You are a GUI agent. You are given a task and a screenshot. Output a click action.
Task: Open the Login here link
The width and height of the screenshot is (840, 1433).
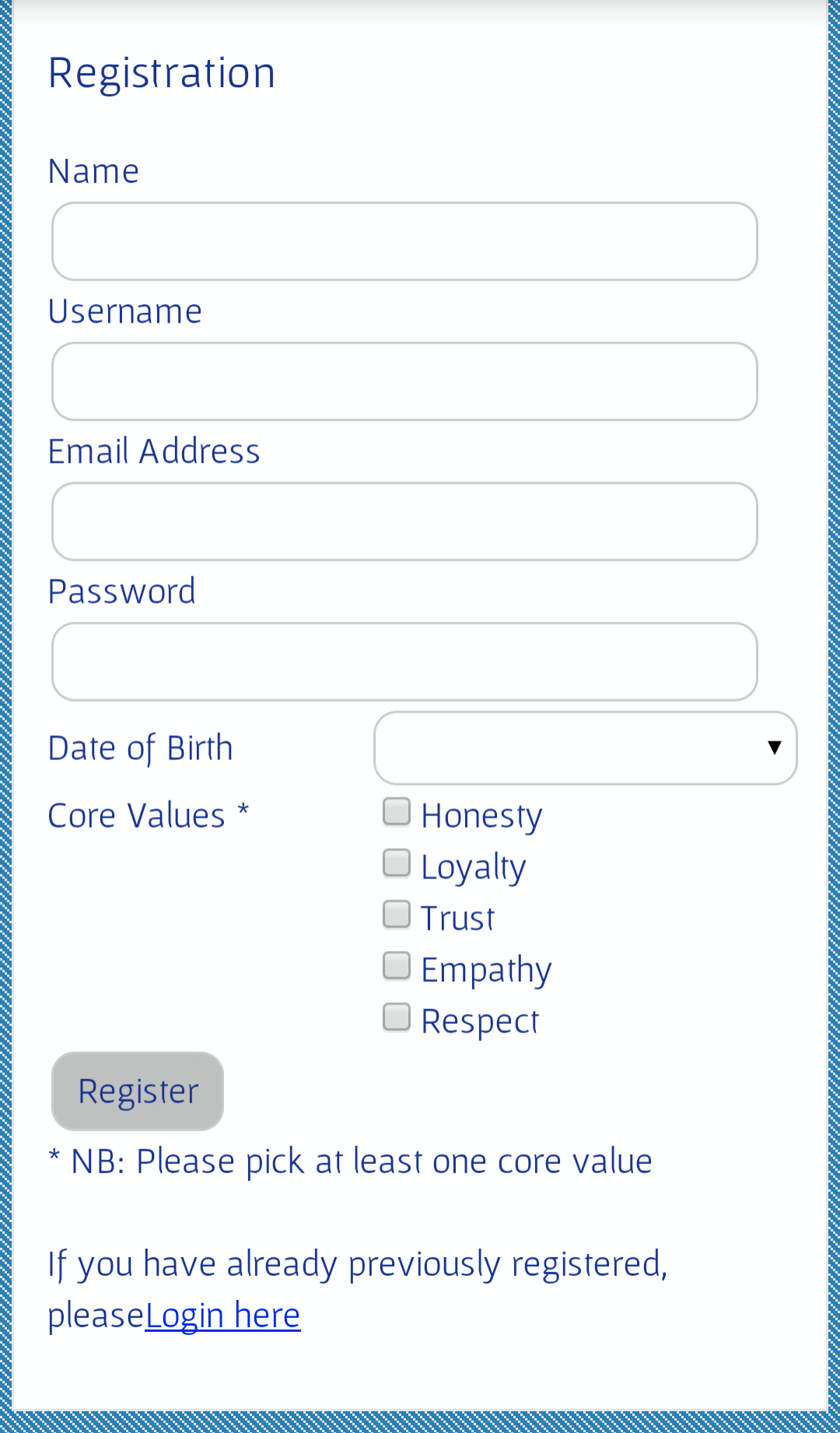pyautogui.click(x=222, y=1316)
